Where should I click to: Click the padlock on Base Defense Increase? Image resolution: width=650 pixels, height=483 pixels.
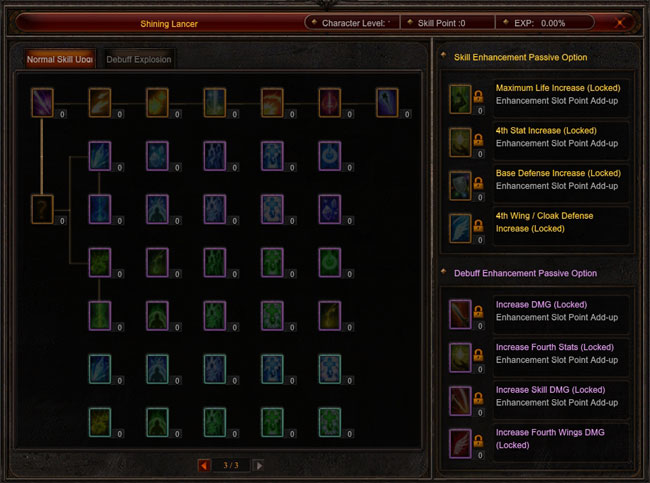click(x=478, y=182)
